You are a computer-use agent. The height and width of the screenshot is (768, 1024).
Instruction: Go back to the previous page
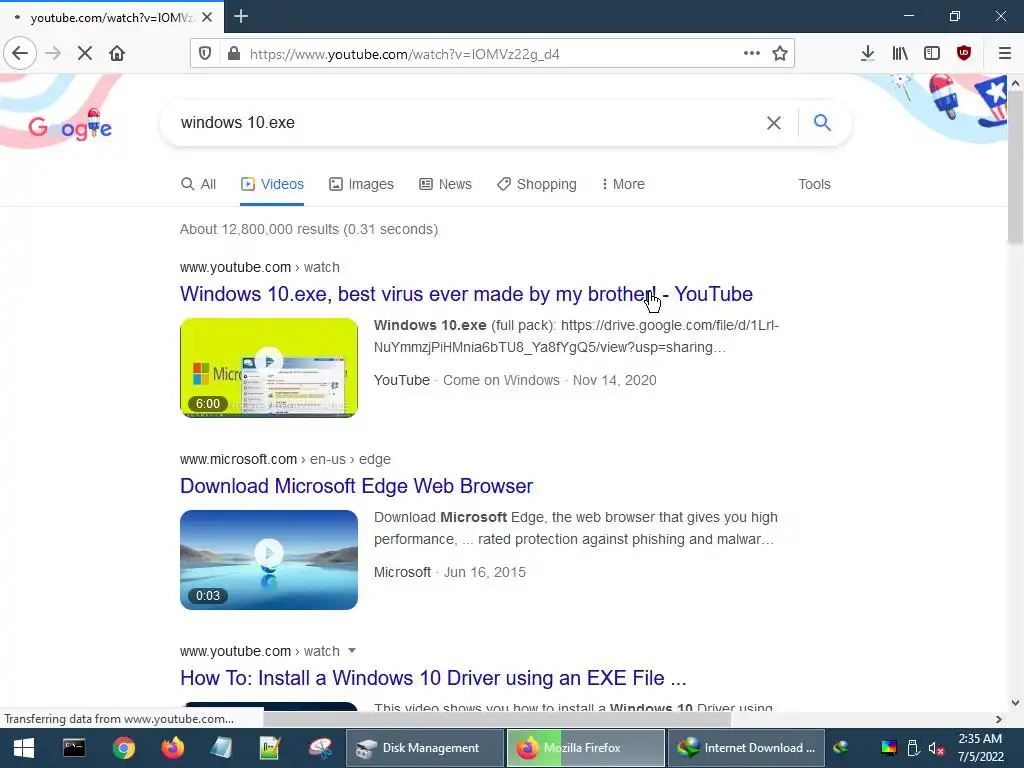[x=20, y=54]
